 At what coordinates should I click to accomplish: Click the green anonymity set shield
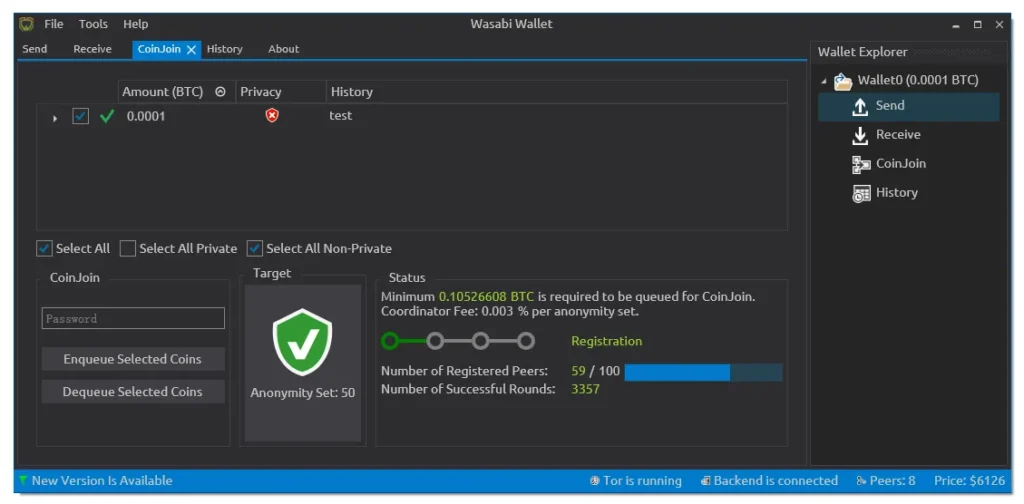point(302,343)
